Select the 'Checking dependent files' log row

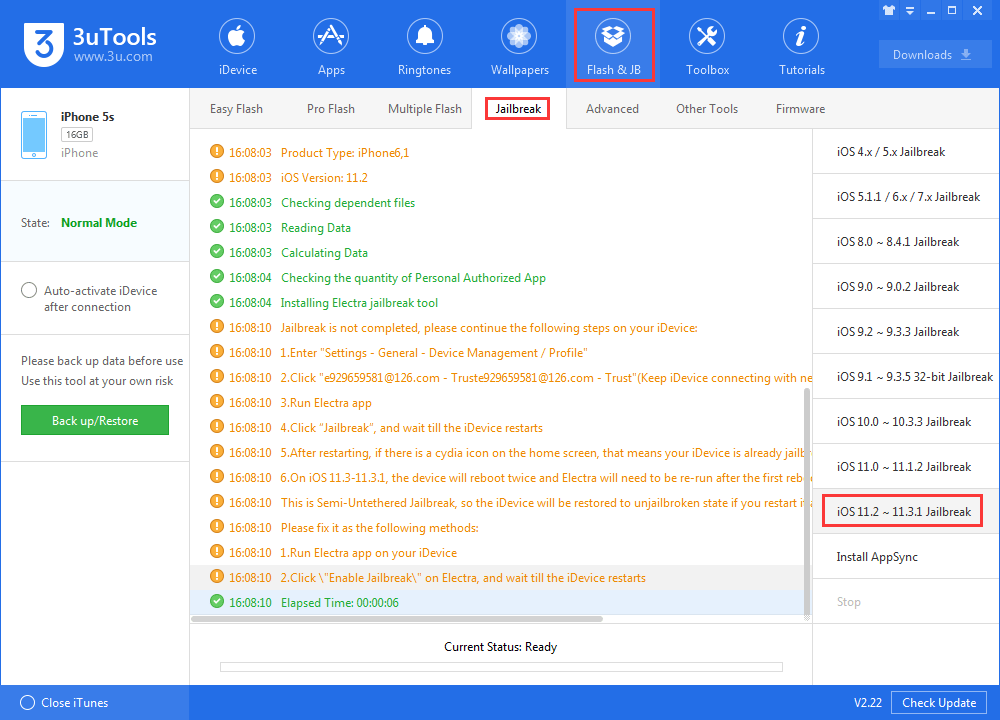coord(501,202)
